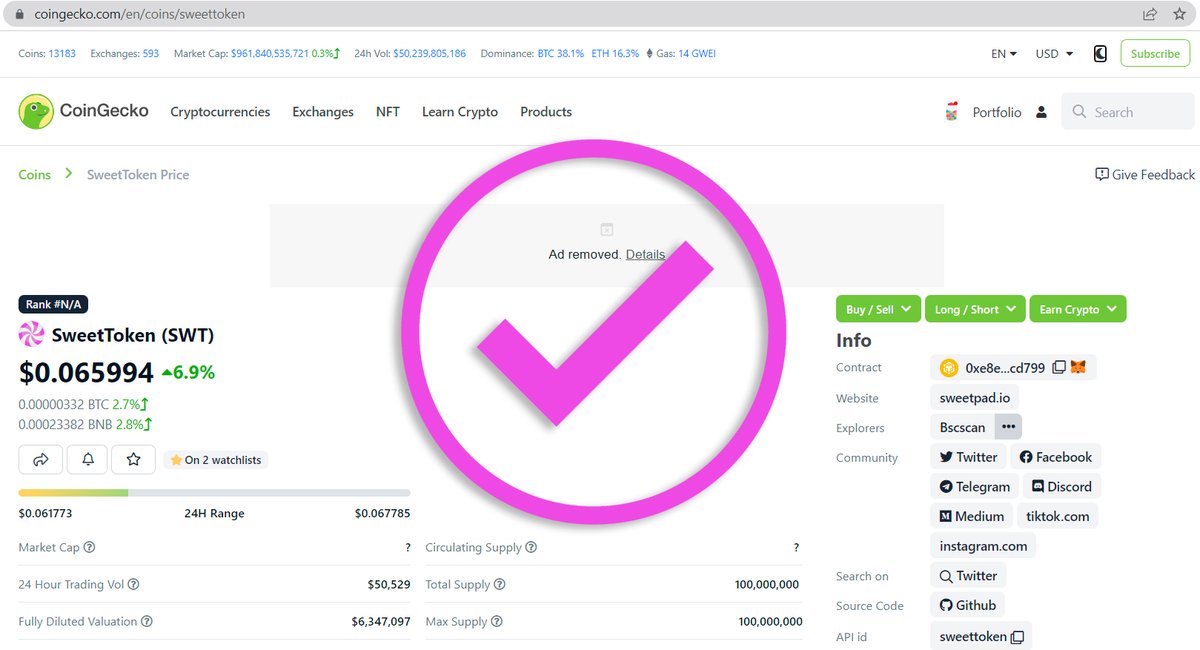Image resolution: width=1200 pixels, height=650 pixels.
Task: Open Fully Diluted Valuation info icon
Action: coord(147,622)
